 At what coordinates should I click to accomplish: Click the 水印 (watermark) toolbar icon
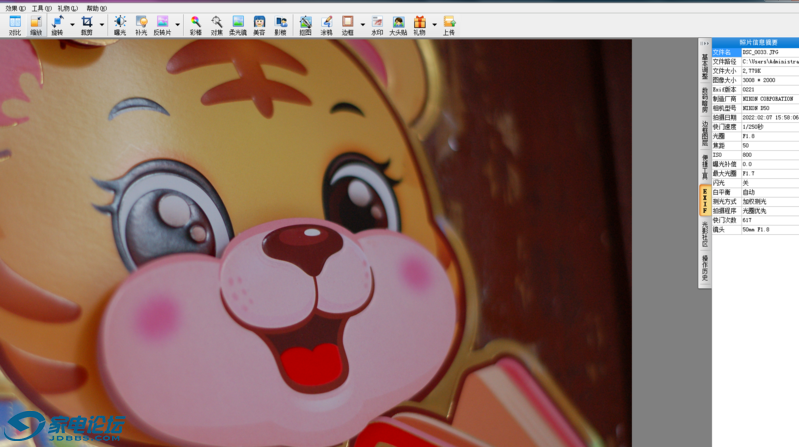(x=377, y=25)
